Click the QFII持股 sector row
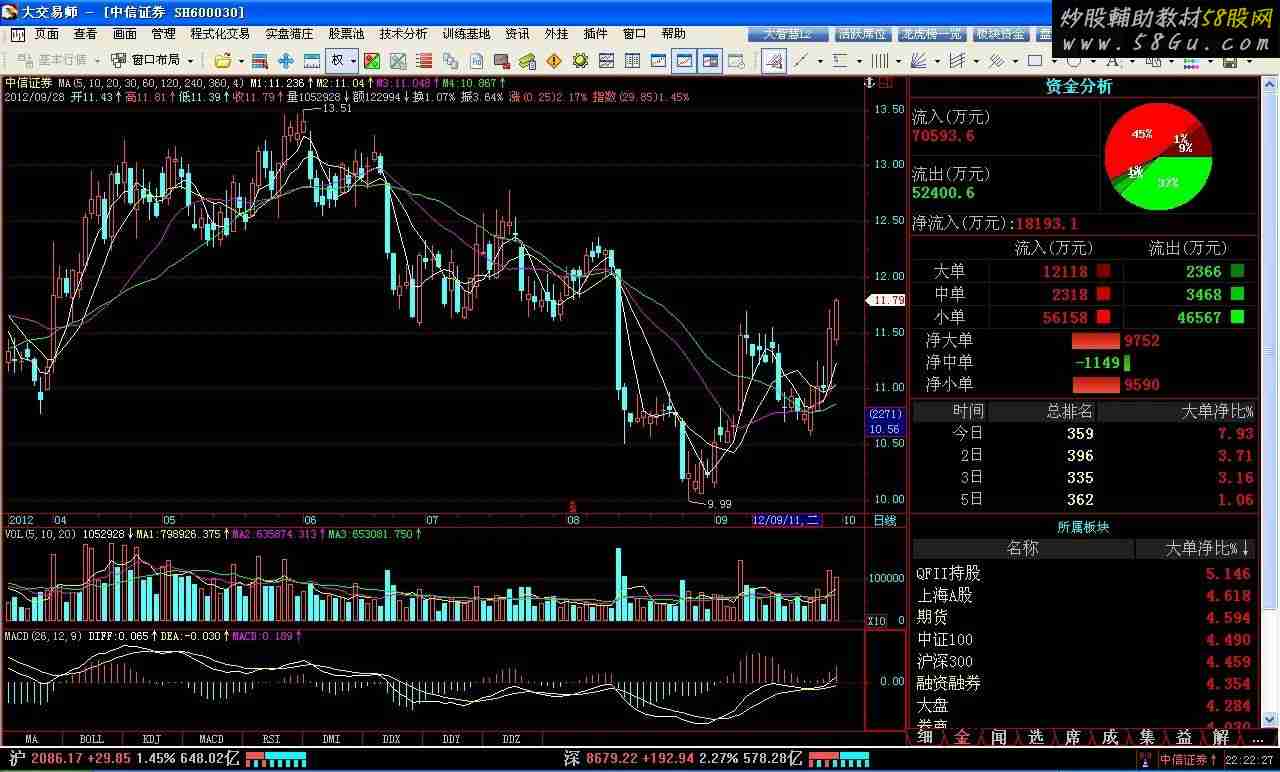 [x=1085, y=573]
